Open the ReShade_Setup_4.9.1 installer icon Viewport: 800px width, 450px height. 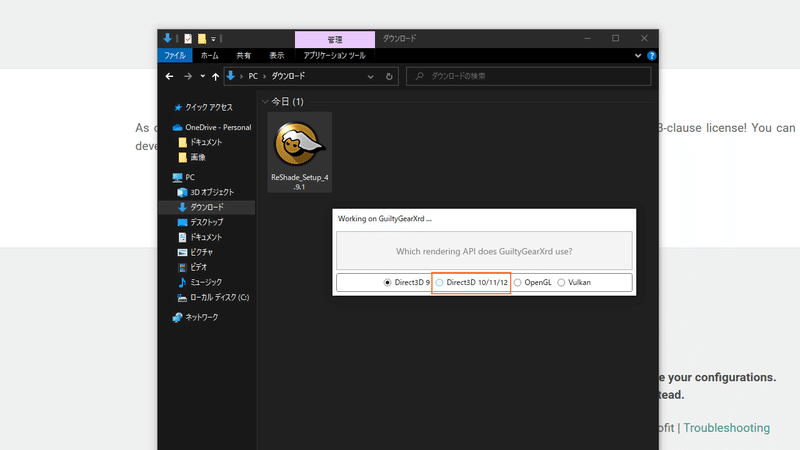(x=299, y=152)
